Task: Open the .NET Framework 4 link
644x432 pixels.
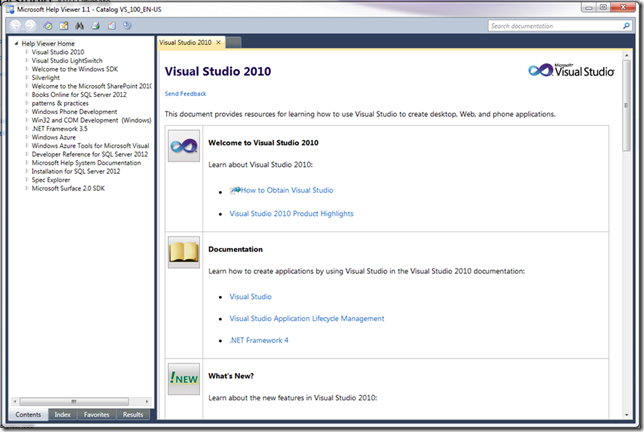Action: 259,340
